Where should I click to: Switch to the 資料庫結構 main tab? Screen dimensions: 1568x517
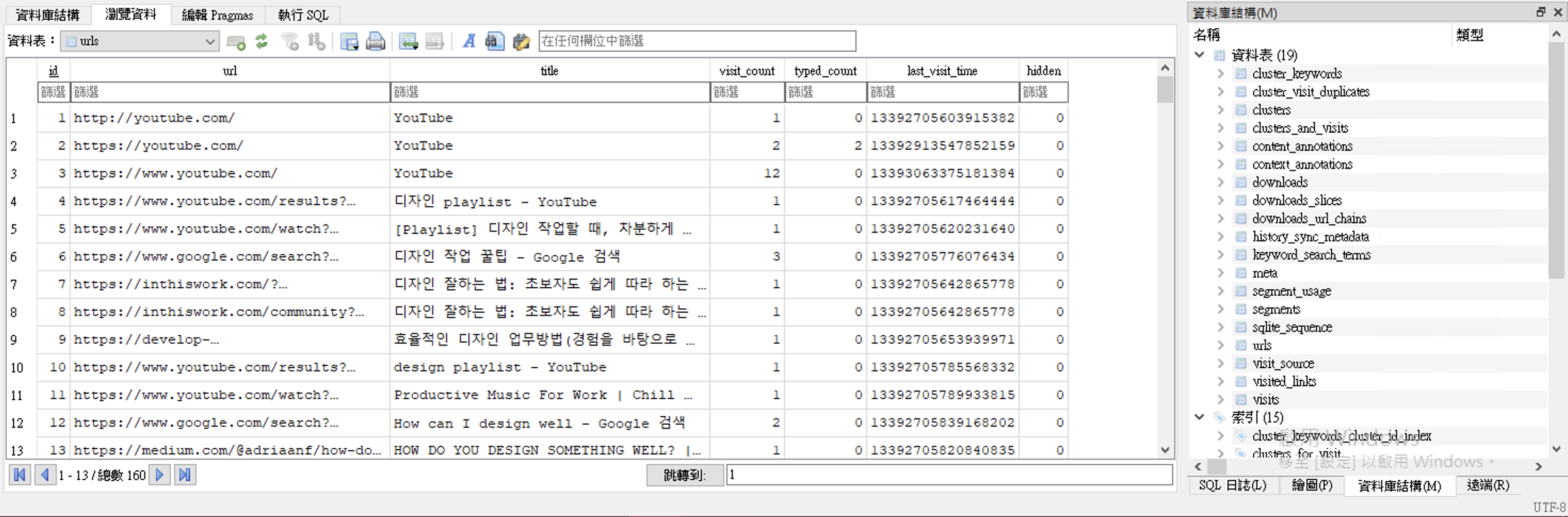(47, 14)
